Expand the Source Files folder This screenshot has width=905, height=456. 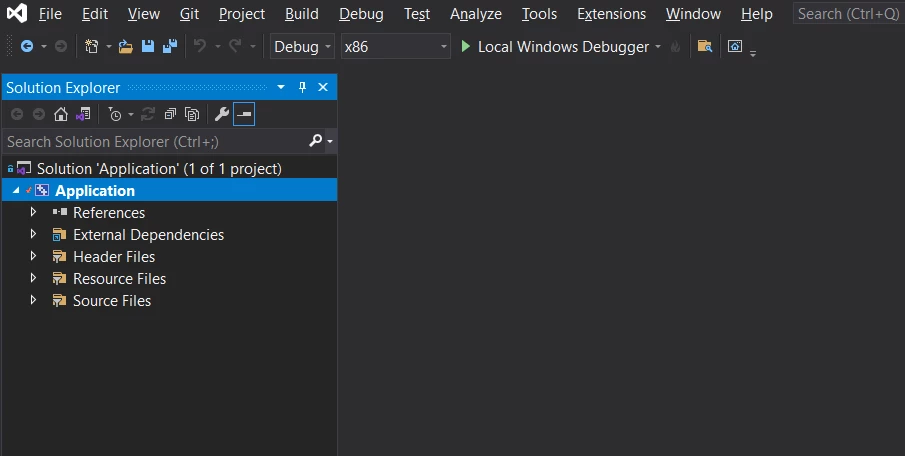click(33, 300)
